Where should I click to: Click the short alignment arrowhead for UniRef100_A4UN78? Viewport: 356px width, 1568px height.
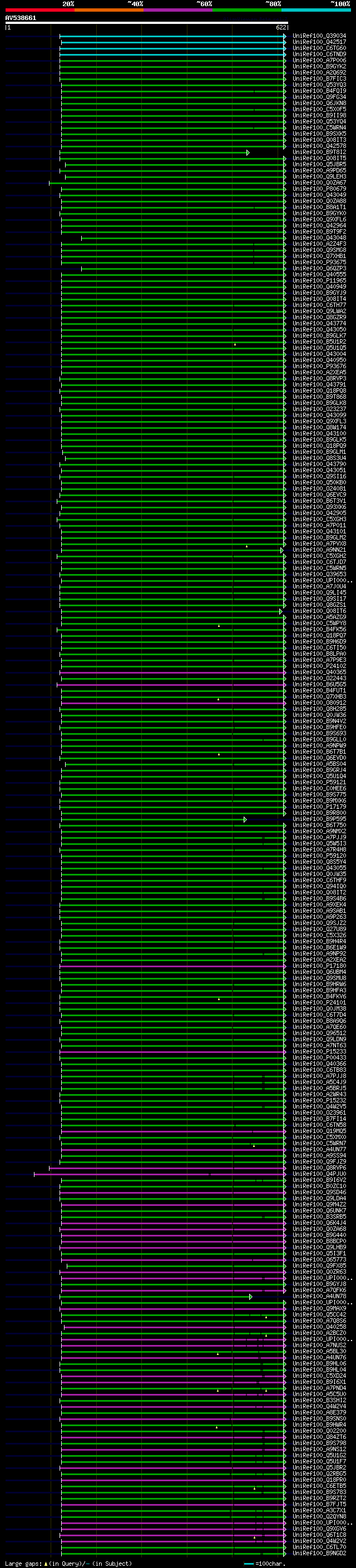click(250, 1297)
